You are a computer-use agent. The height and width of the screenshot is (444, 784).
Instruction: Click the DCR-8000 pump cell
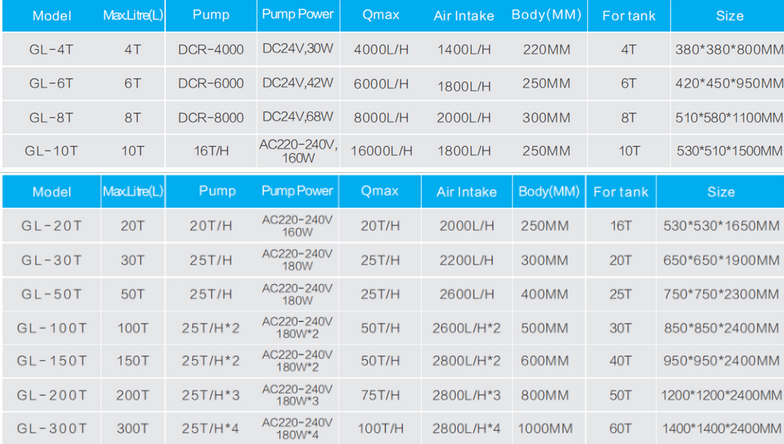212,116
